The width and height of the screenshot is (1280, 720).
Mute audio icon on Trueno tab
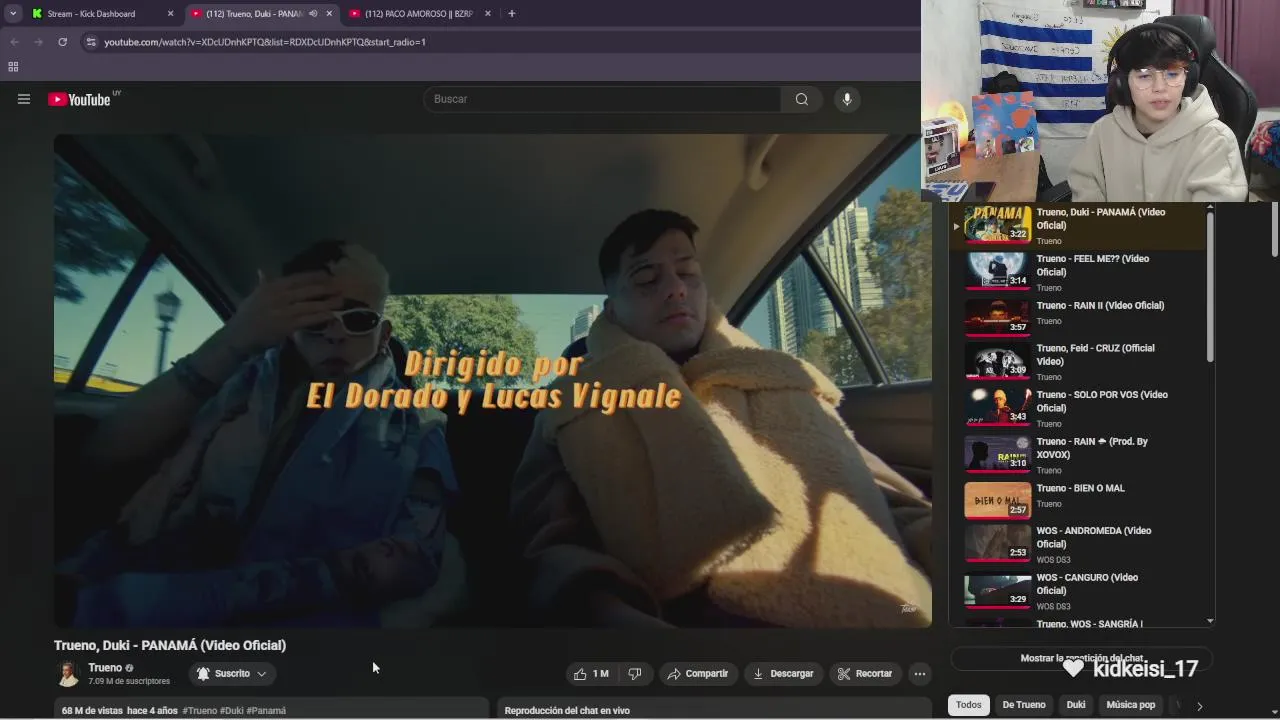(313, 14)
